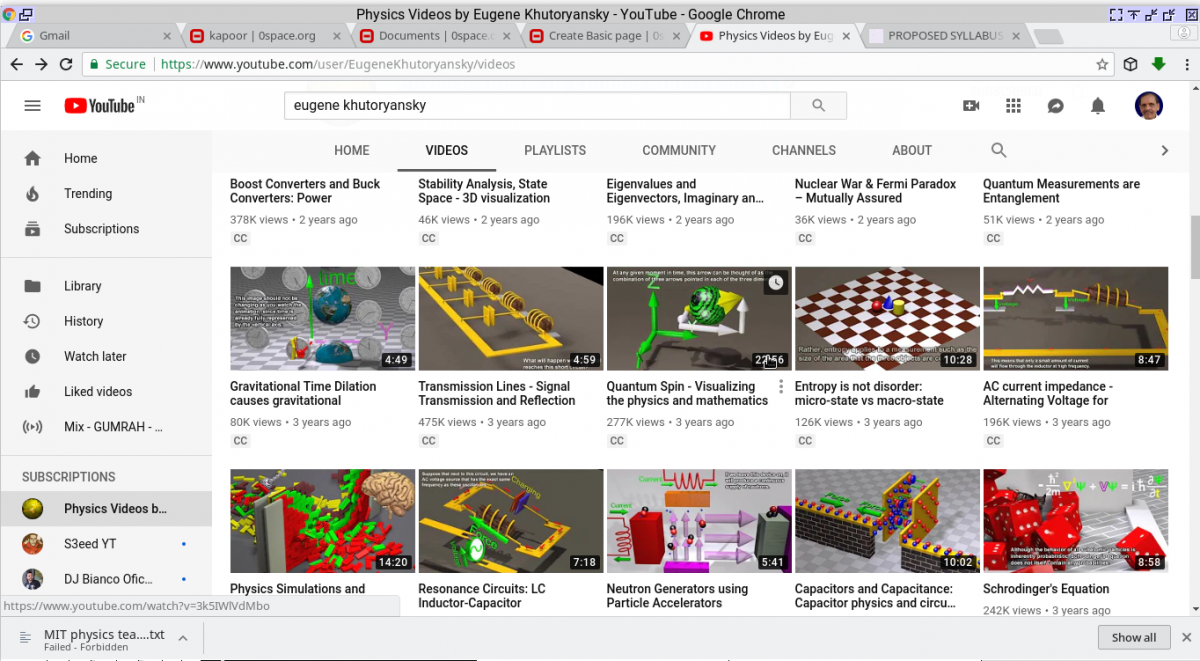Open the Mix - GUMRAH playlist

pos(106,426)
